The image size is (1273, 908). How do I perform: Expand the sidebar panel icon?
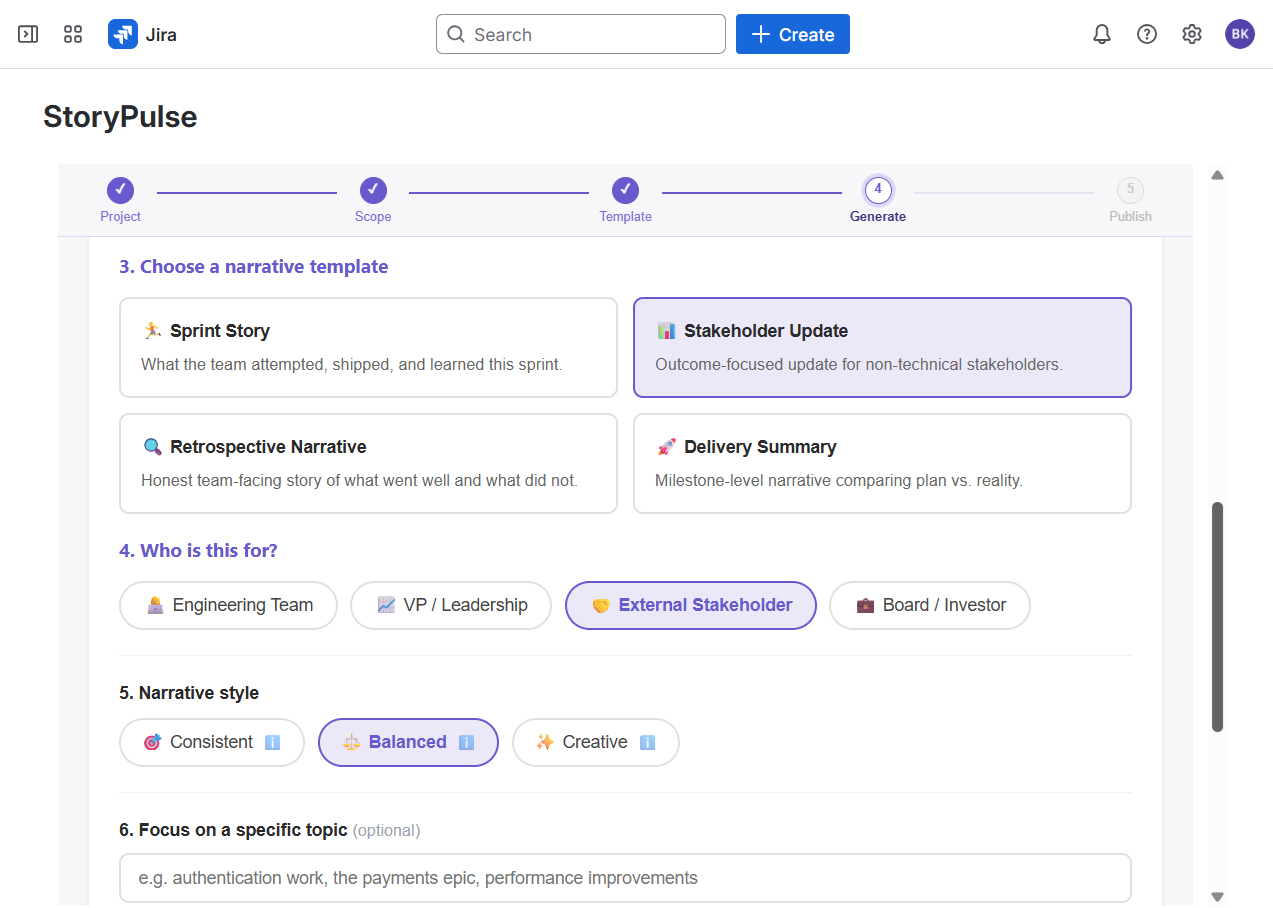click(28, 34)
